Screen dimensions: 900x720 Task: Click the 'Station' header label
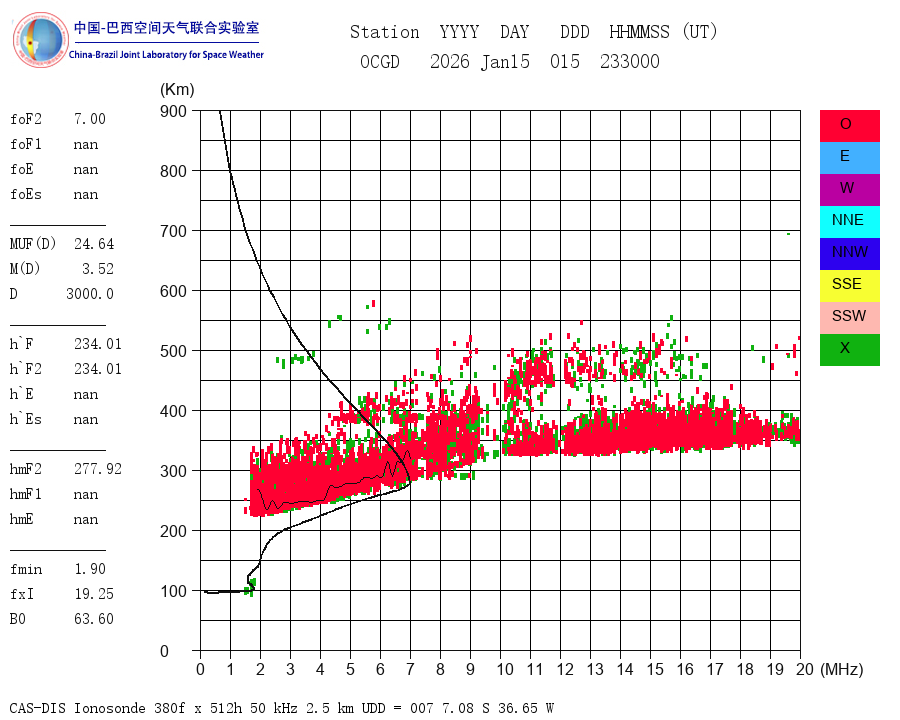(385, 32)
